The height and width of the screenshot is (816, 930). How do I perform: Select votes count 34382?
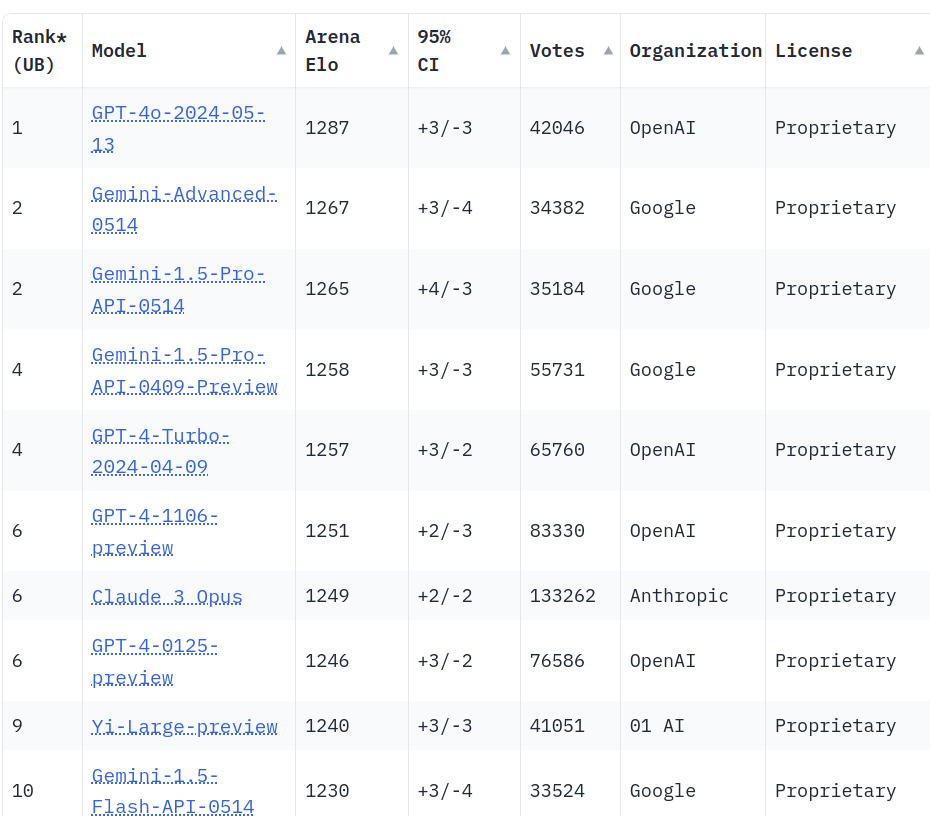(557, 208)
